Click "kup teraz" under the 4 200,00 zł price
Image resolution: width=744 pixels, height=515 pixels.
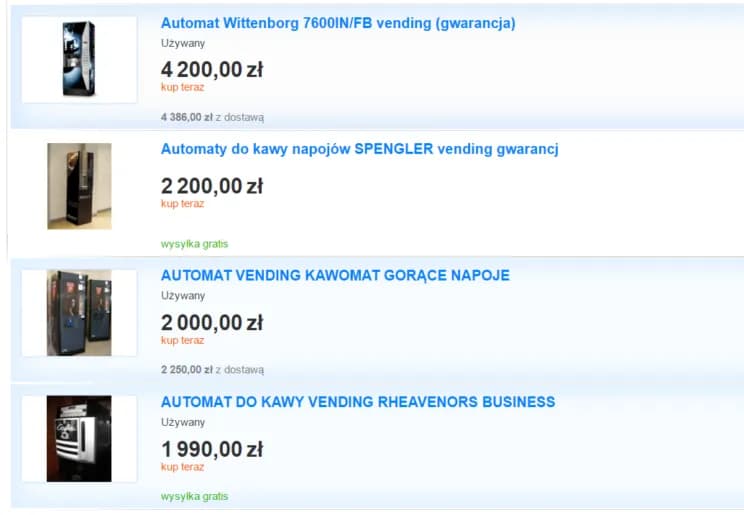182,87
